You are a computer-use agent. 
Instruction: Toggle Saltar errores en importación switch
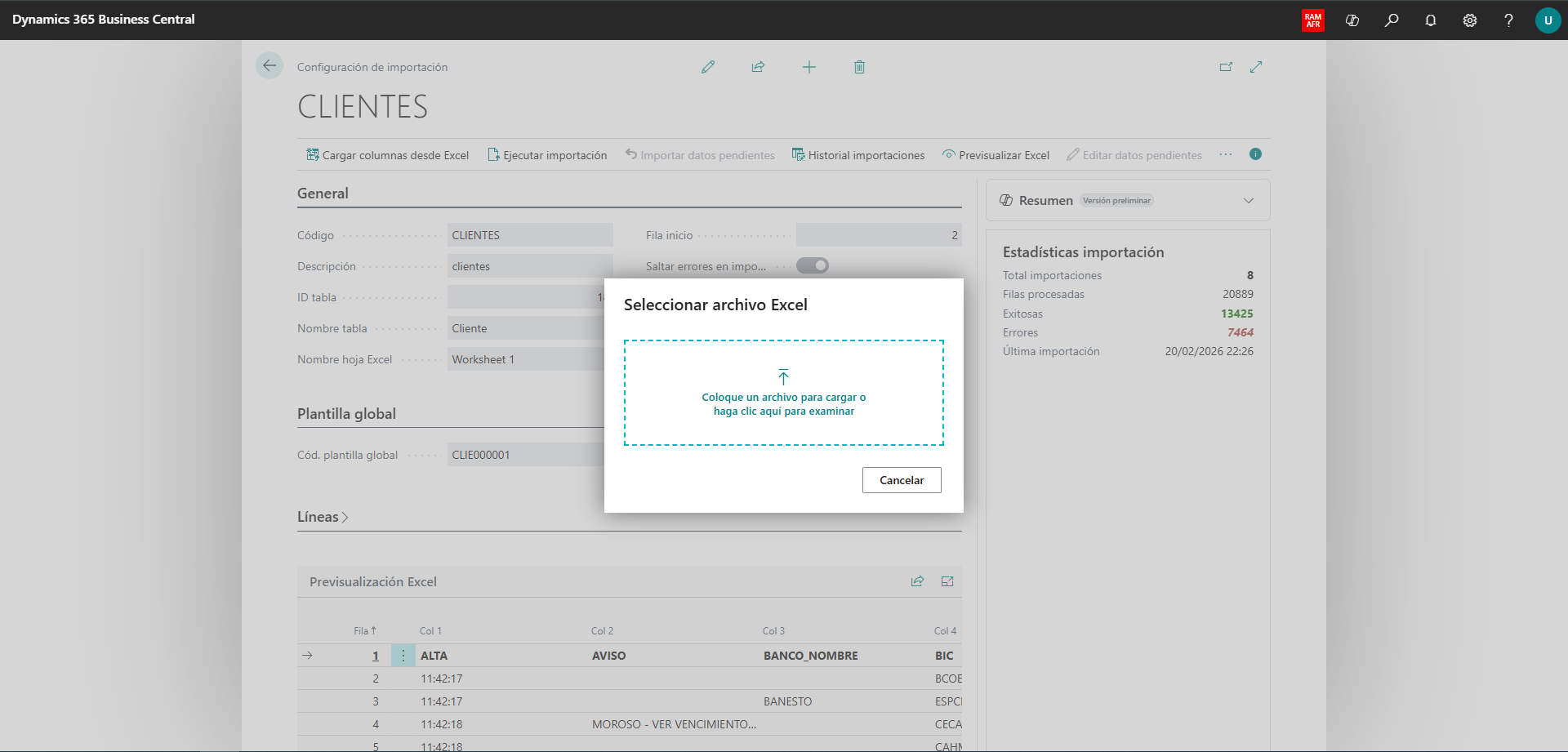813,265
